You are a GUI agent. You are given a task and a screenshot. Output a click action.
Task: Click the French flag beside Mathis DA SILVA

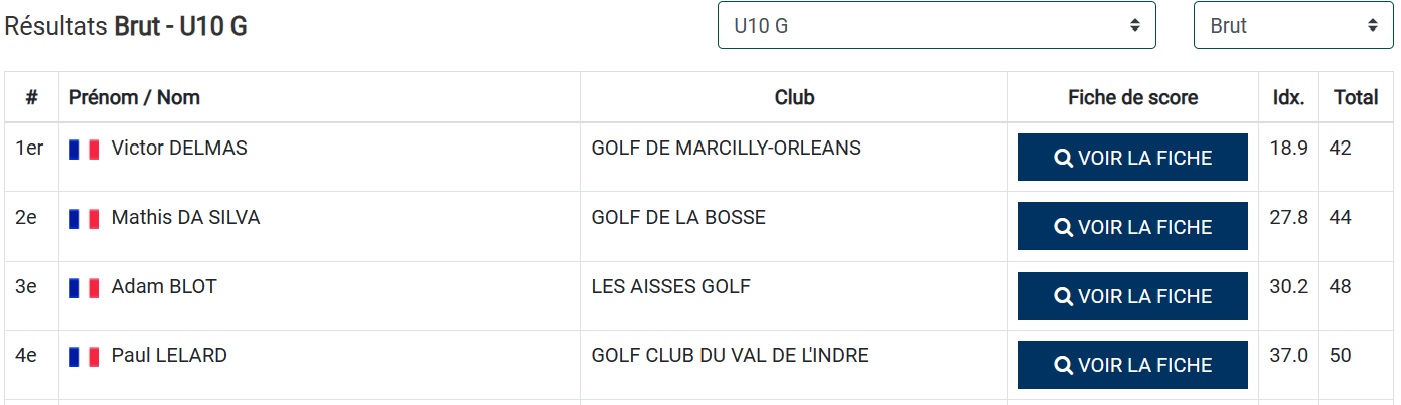pos(84,218)
